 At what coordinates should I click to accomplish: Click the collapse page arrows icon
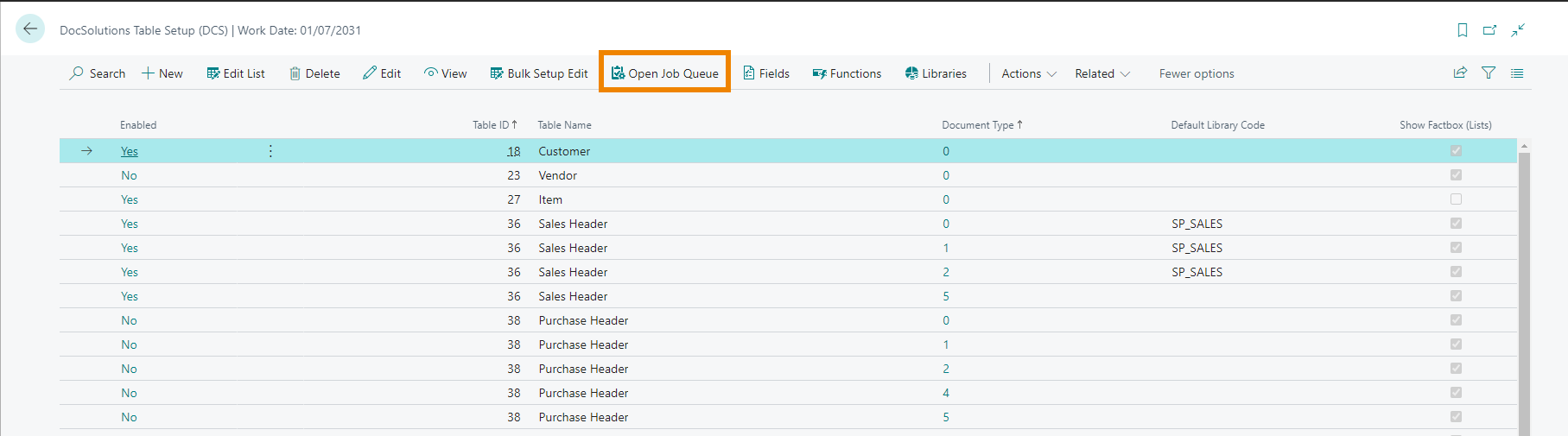coord(1518,30)
